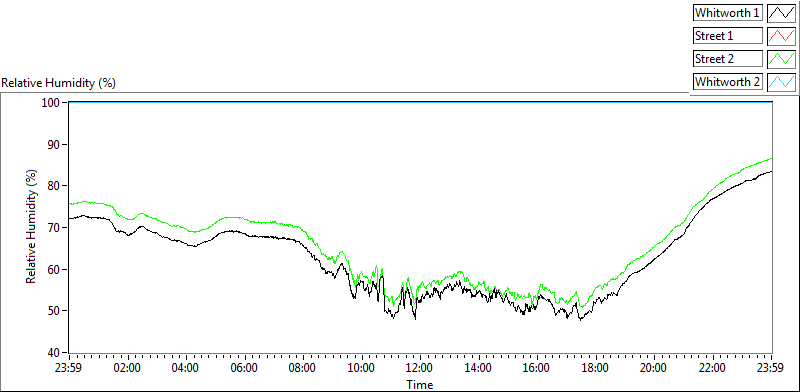Click the leftmost 23:59 time axis label

point(69,367)
